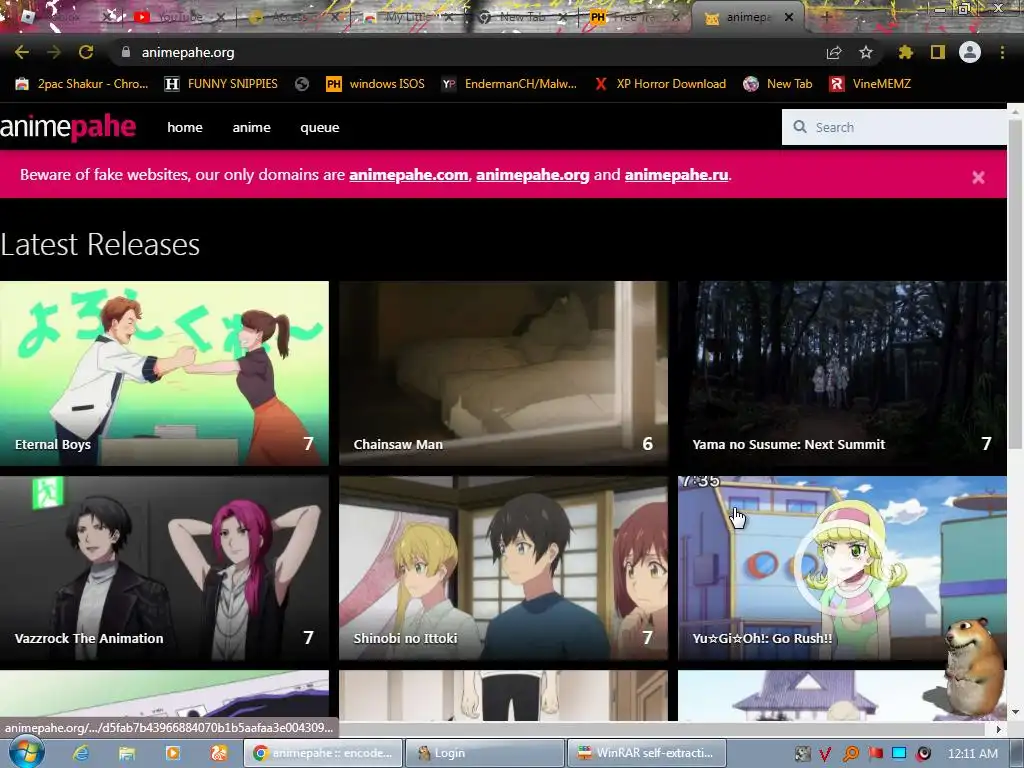
Task: Open the windows ISOS bookmark
Action: click(376, 84)
